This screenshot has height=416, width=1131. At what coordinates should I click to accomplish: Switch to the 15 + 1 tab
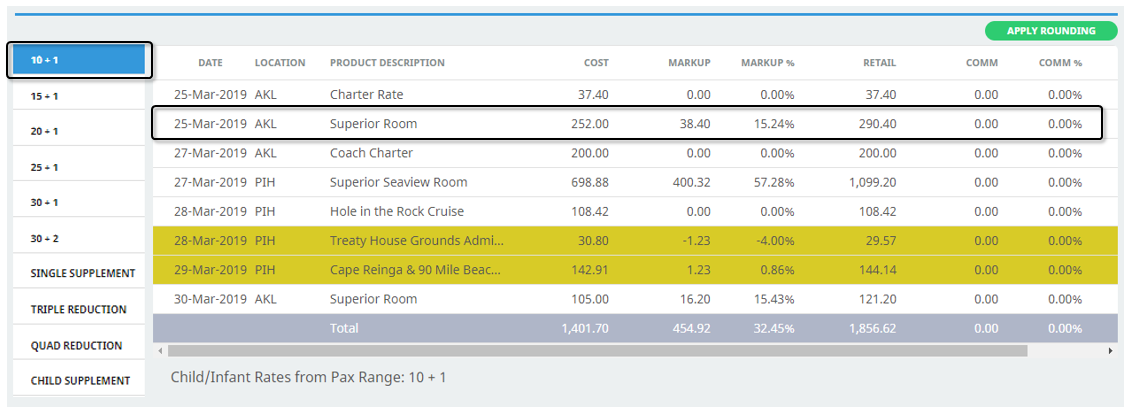click(x=79, y=96)
